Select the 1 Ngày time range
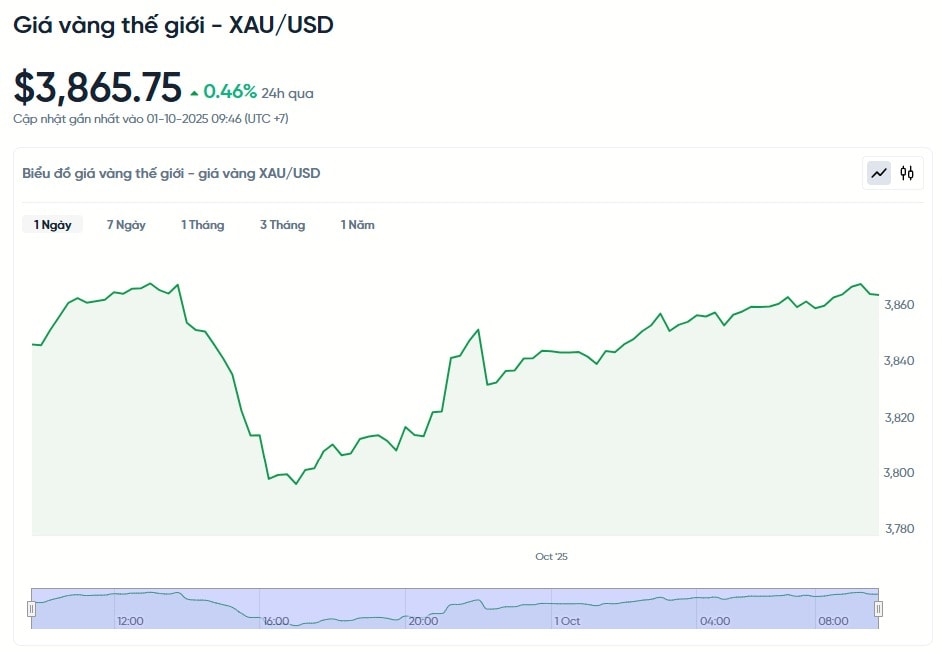Image resolution: width=942 pixels, height=653 pixels. pos(52,225)
